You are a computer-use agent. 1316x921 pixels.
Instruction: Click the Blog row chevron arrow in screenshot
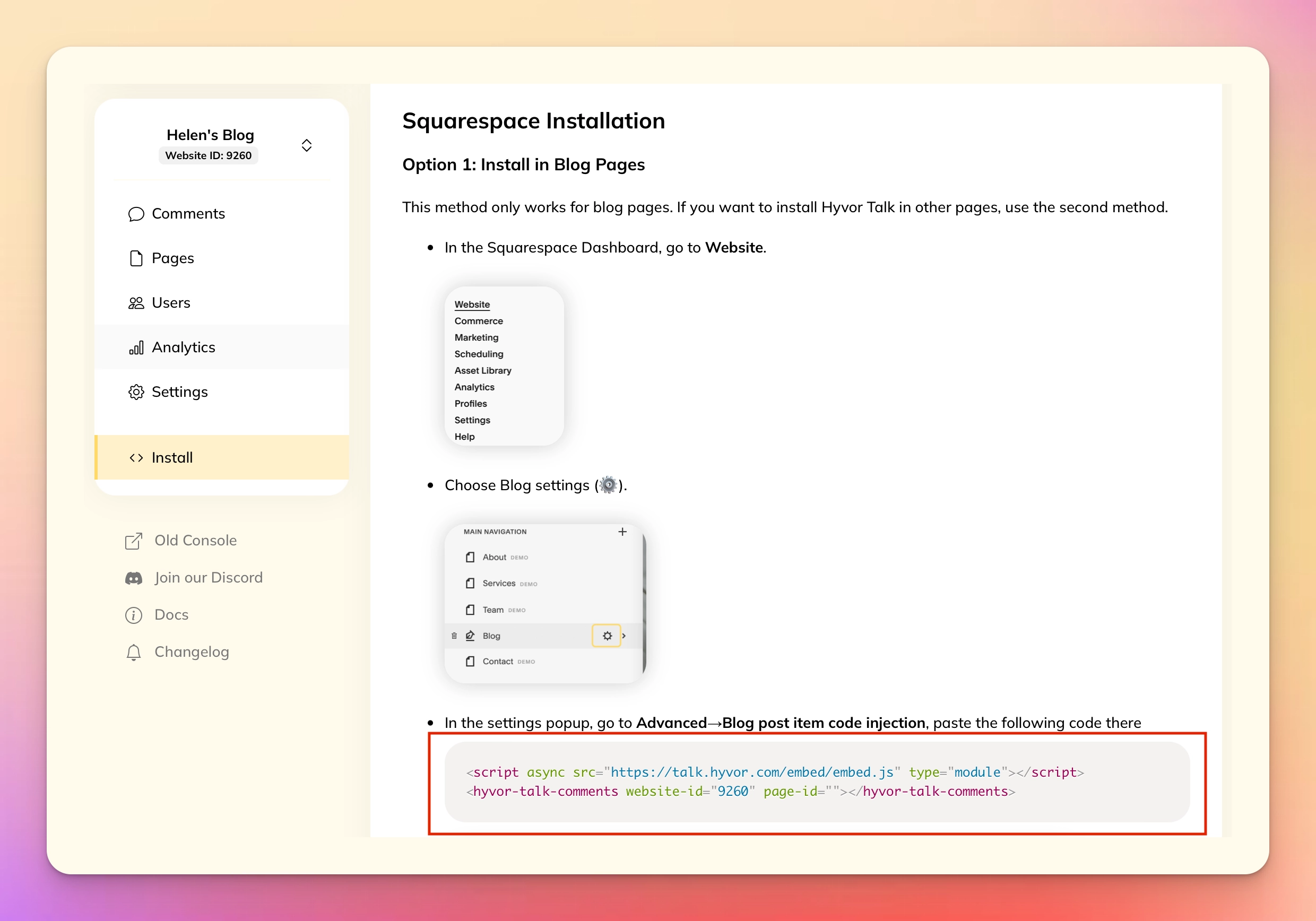[x=624, y=636]
